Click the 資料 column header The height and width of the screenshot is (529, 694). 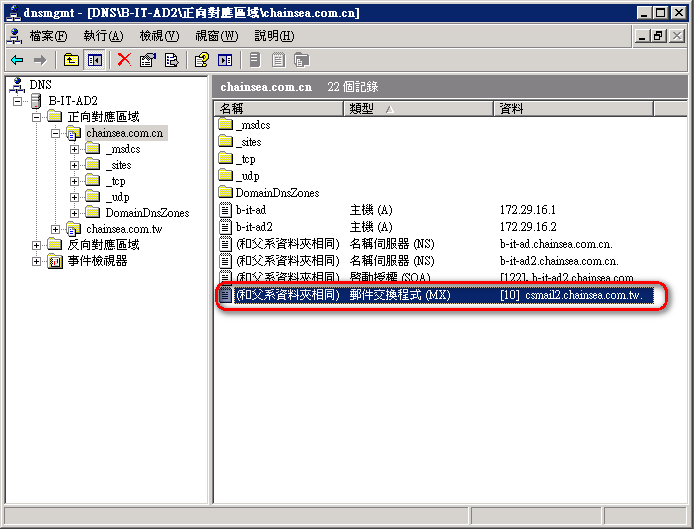click(x=590, y=108)
